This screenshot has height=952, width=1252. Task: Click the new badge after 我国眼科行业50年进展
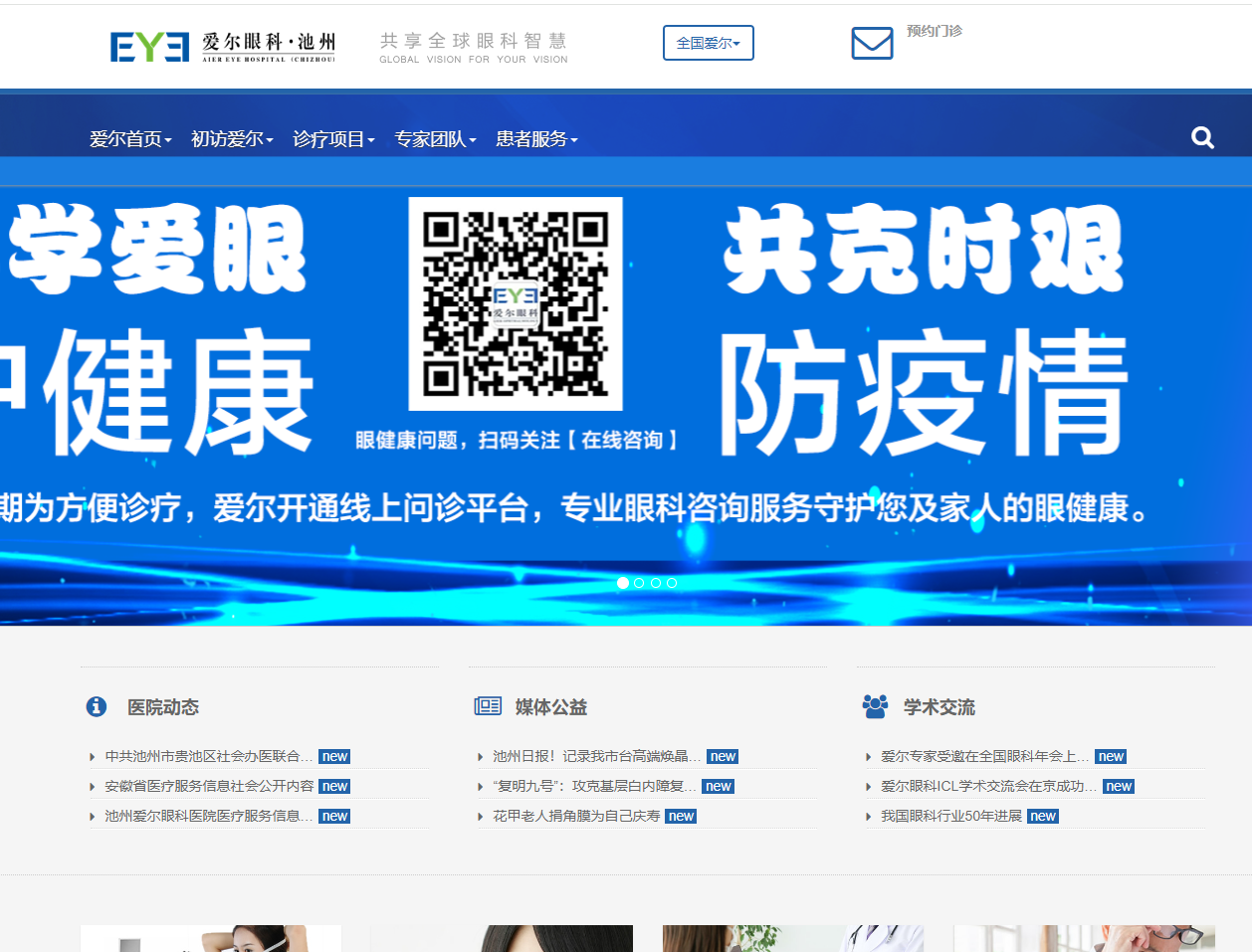pos(1043,816)
